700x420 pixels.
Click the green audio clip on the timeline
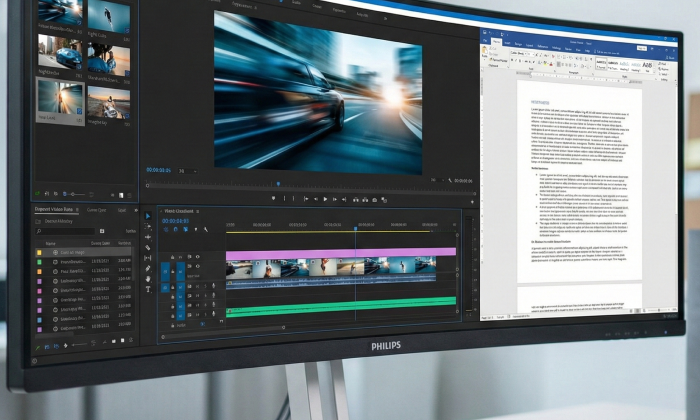tap(341, 306)
